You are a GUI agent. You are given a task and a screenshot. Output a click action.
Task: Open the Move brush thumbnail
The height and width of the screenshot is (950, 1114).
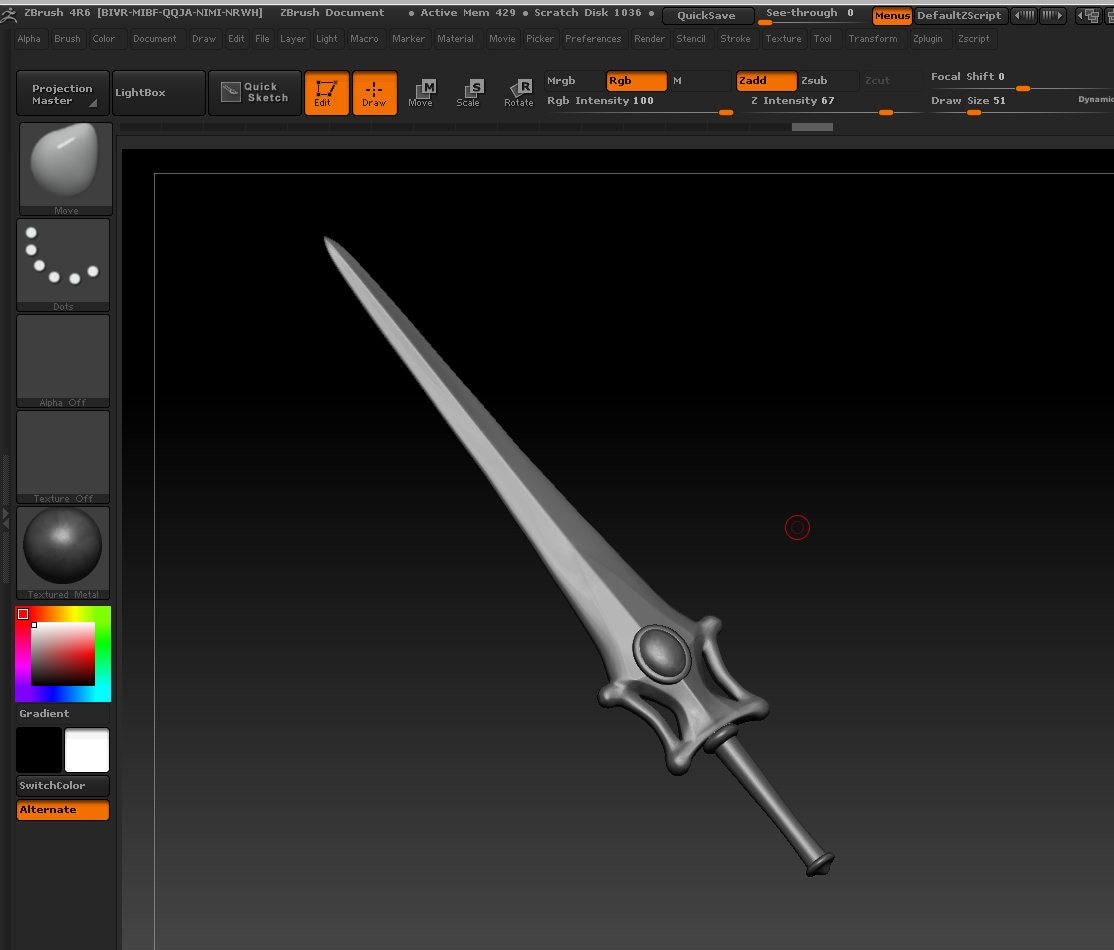click(65, 168)
